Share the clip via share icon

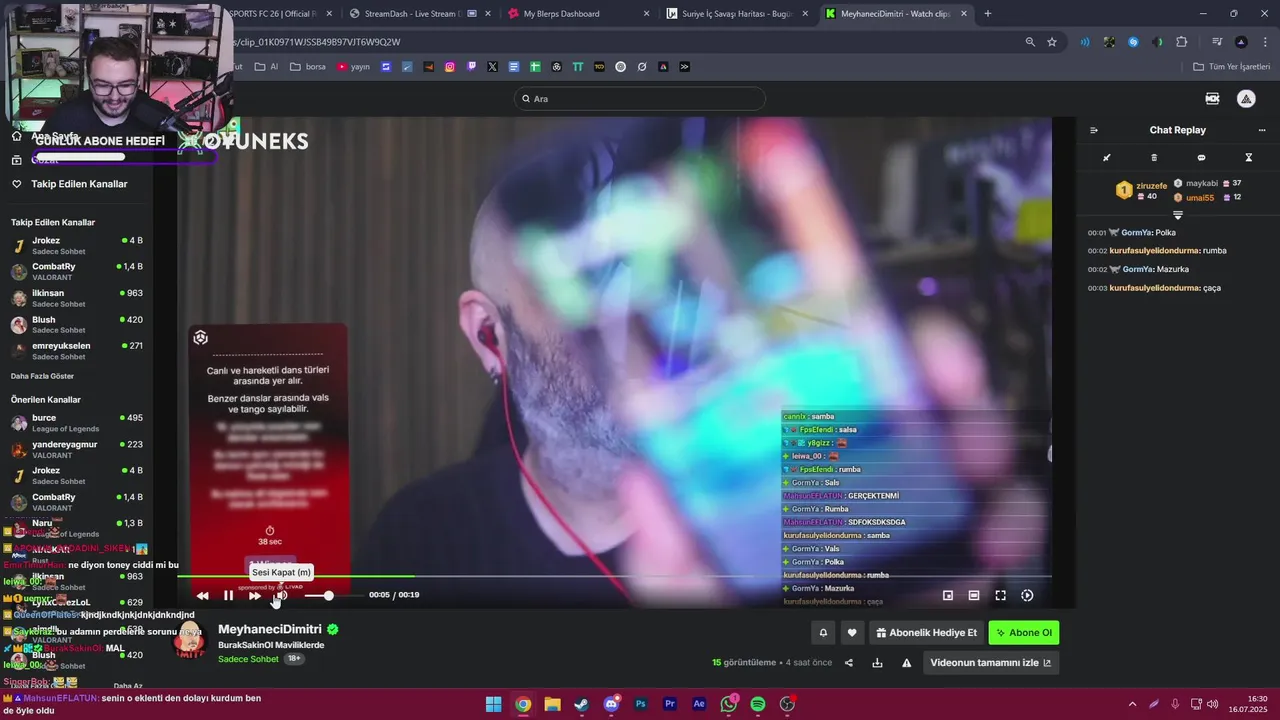(849, 663)
